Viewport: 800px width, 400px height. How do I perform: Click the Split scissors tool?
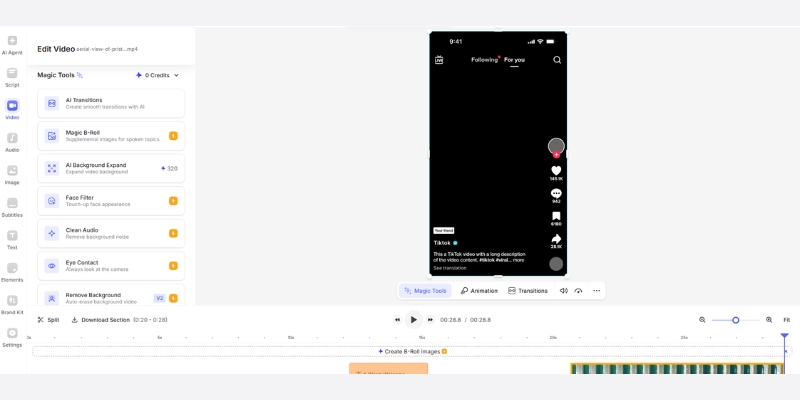click(48, 320)
